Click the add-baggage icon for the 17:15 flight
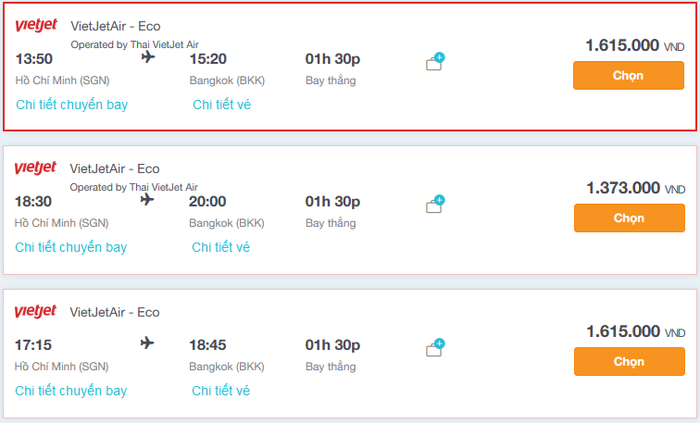Image resolution: width=700 pixels, height=423 pixels. coord(435,348)
